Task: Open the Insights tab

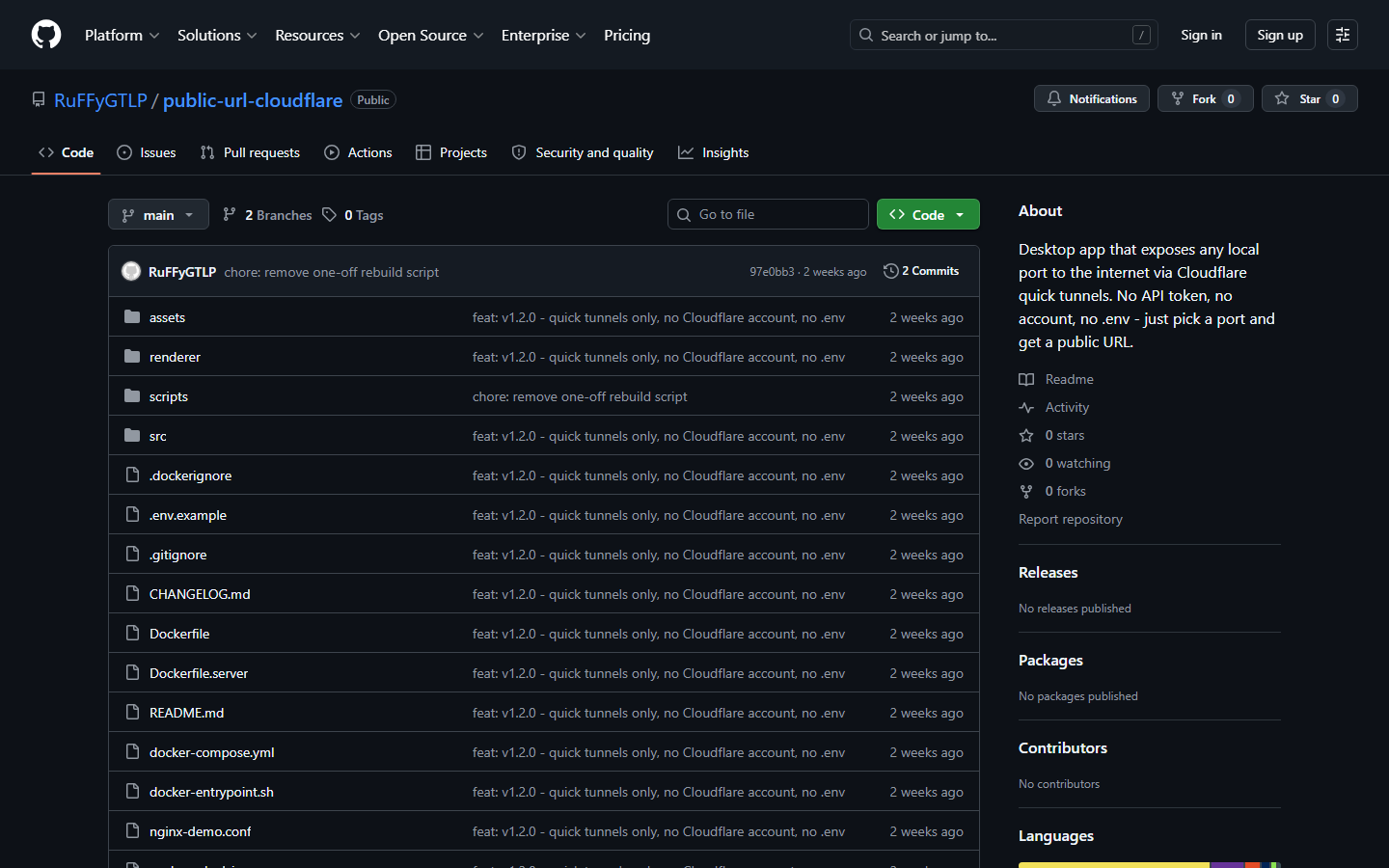Action: point(714,152)
